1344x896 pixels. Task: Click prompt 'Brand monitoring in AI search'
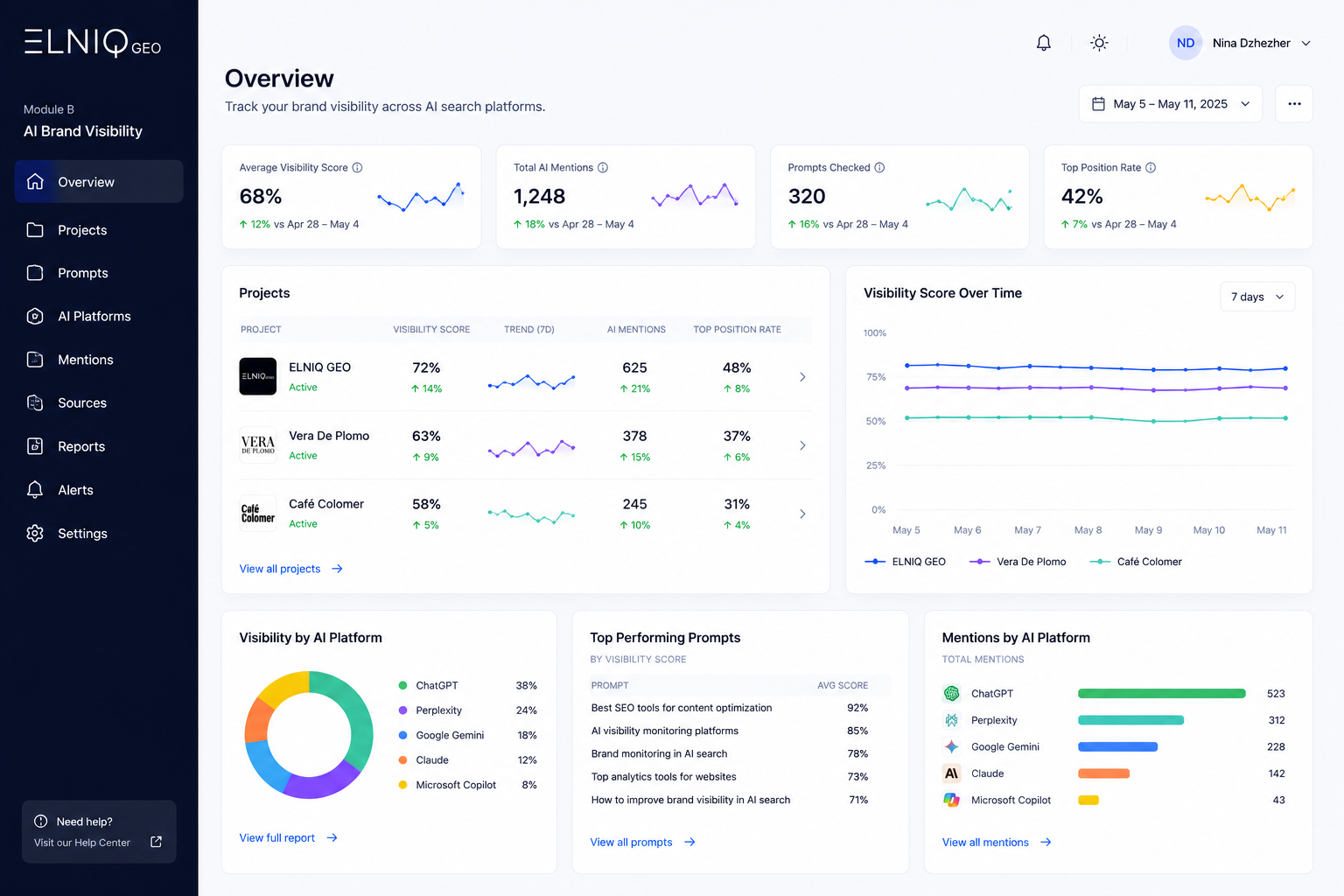(660, 753)
